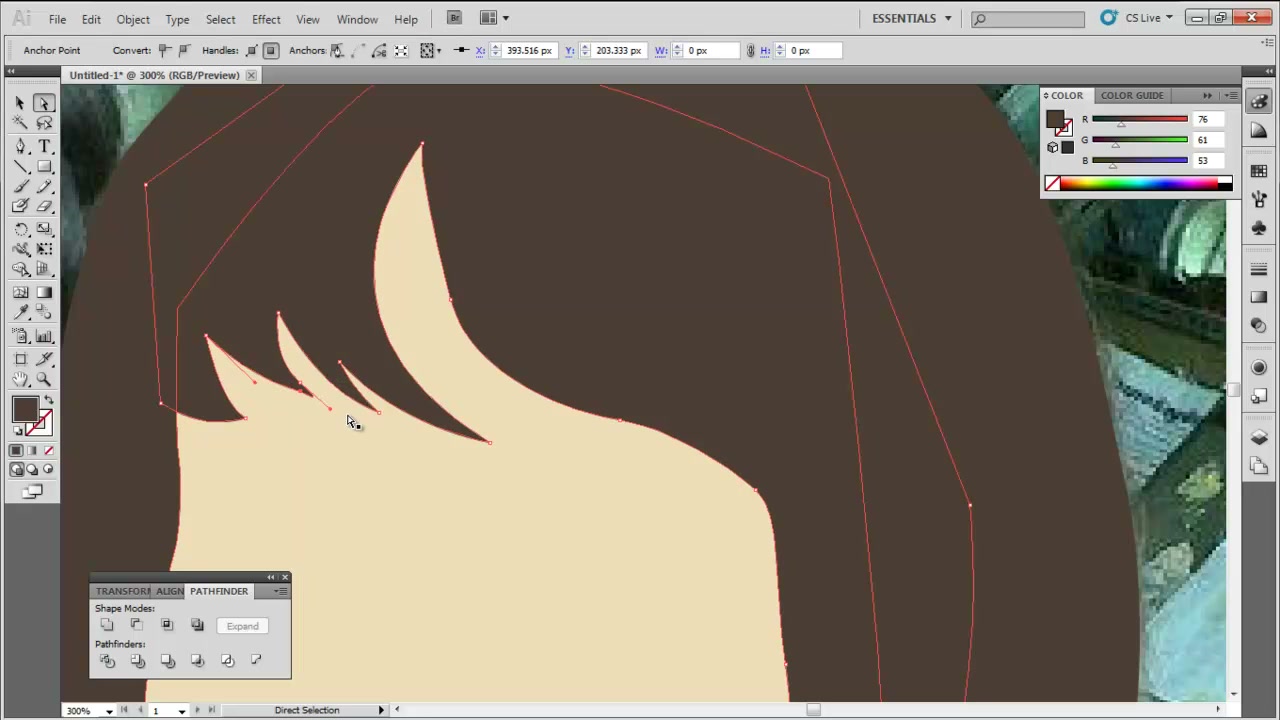Viewport: 1280px width, 720px height.
Task: Select the Pen tool
Action: pyautogui.click(x=20, y=146)
